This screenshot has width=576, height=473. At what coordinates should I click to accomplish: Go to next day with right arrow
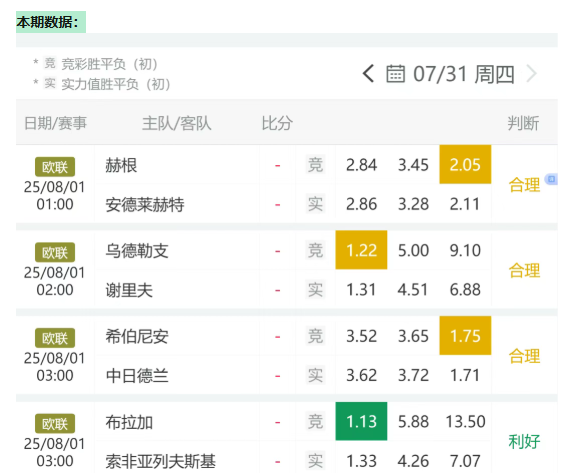[532, 74]
